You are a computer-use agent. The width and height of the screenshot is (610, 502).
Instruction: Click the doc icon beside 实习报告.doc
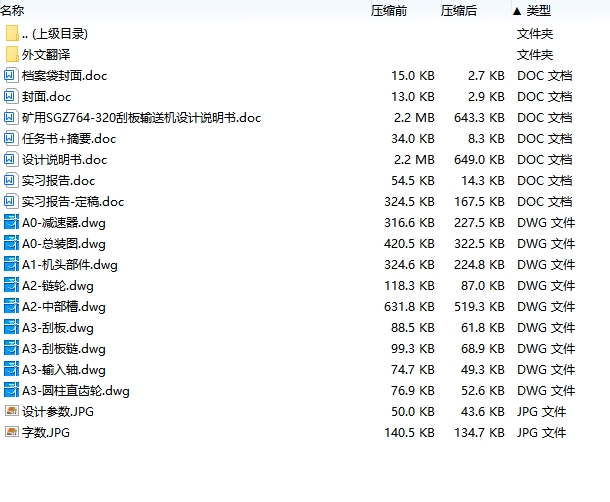tap(11, 180)
